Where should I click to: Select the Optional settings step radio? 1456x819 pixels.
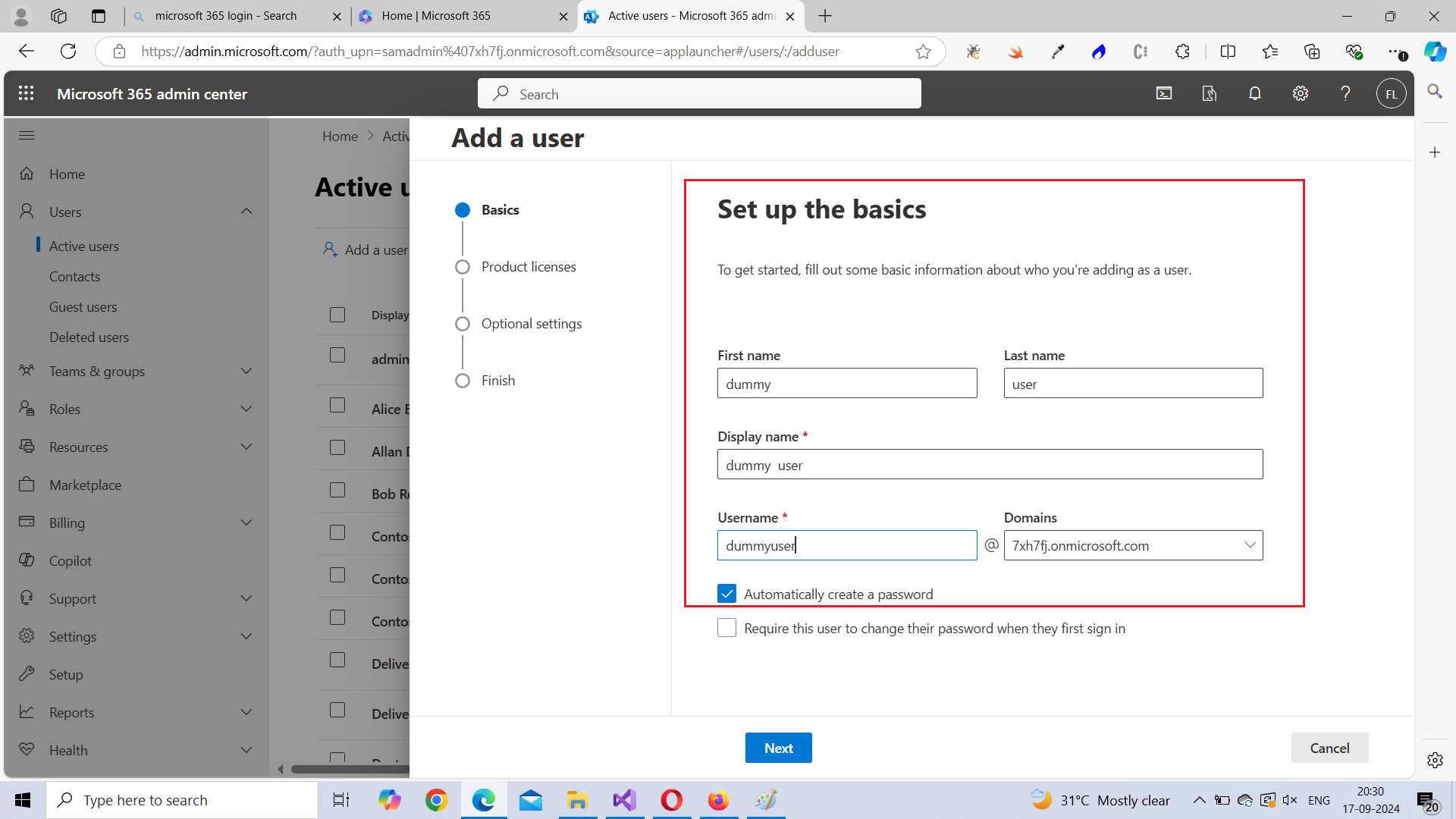click(463, 324)
